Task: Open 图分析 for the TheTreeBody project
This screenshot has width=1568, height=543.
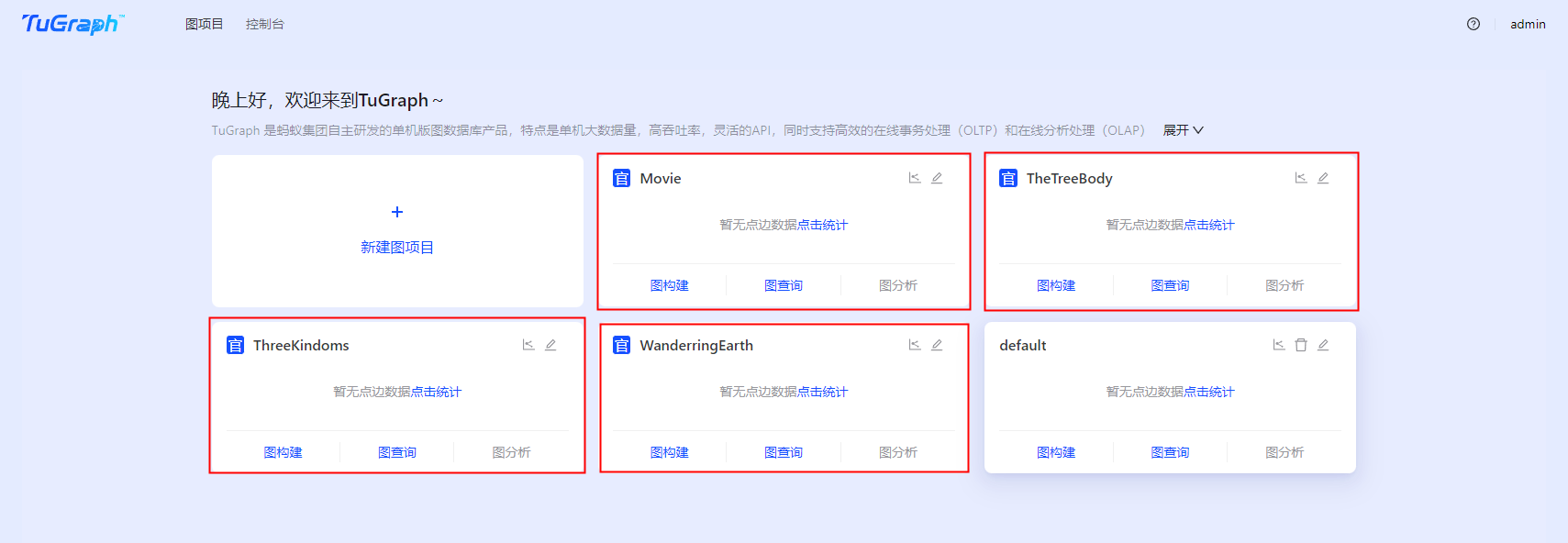Action: [x=1284, y=285]
